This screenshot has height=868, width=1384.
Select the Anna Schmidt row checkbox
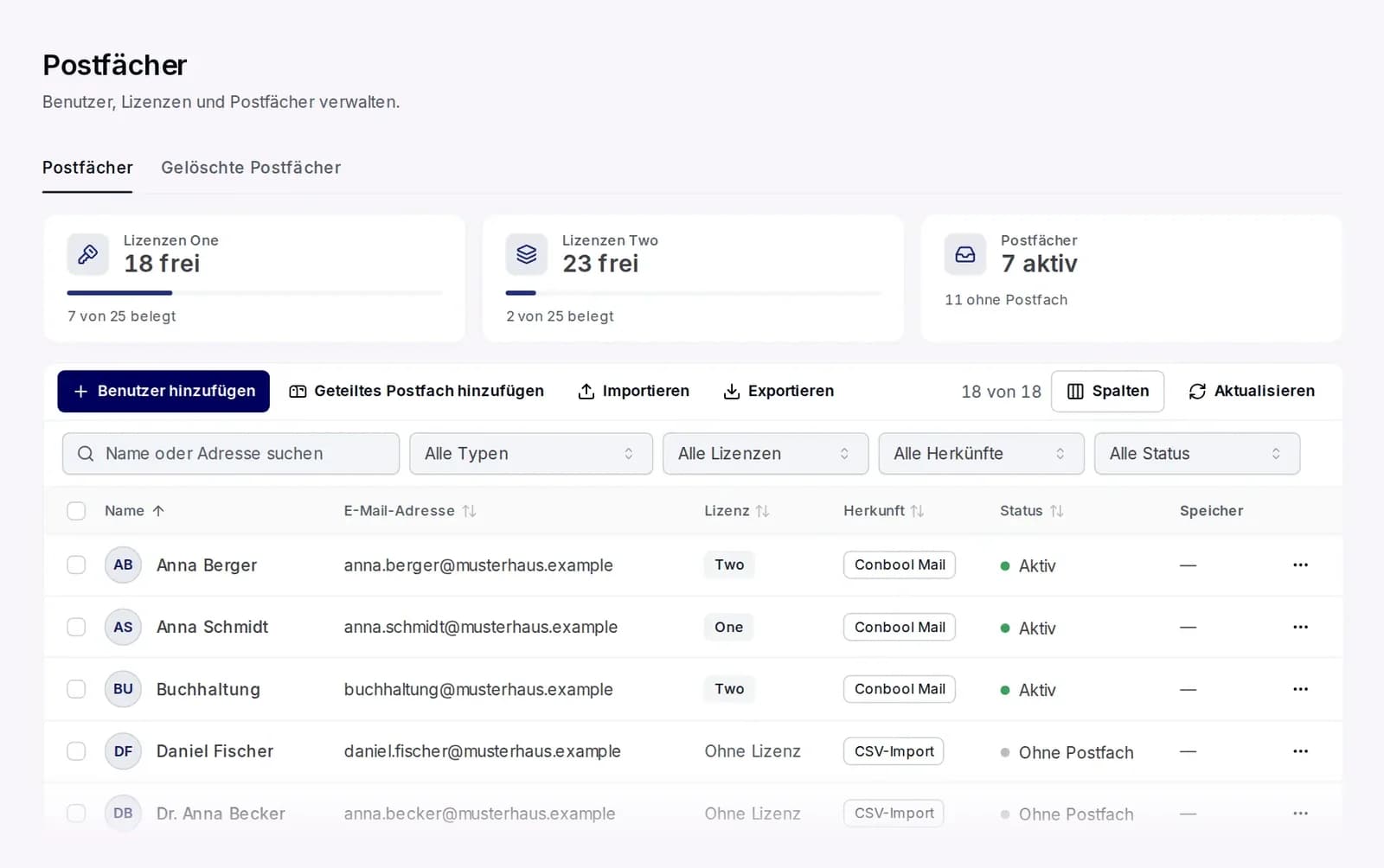(x=76, y=627)
